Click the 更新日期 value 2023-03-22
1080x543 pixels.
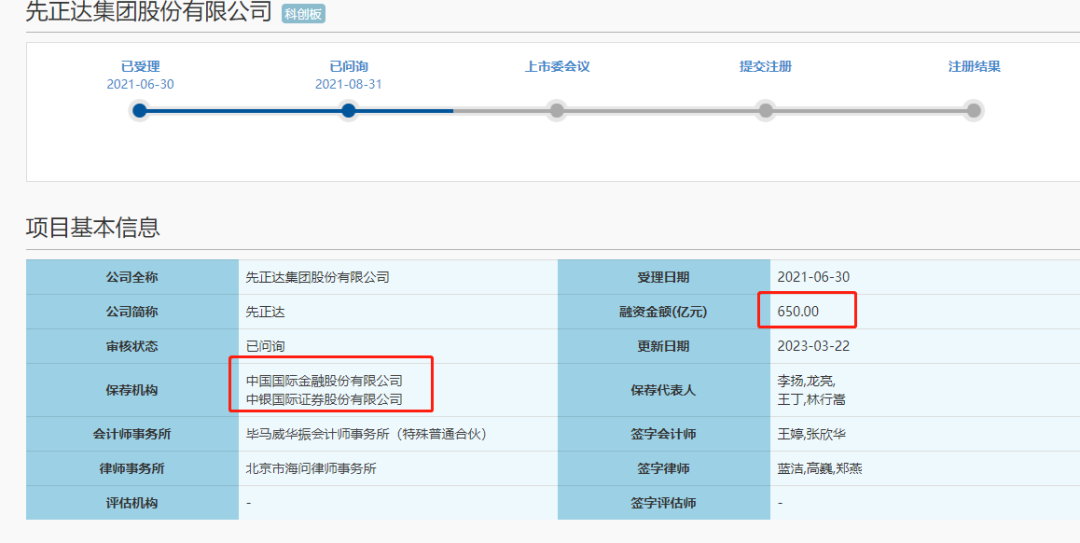(814, 346)
